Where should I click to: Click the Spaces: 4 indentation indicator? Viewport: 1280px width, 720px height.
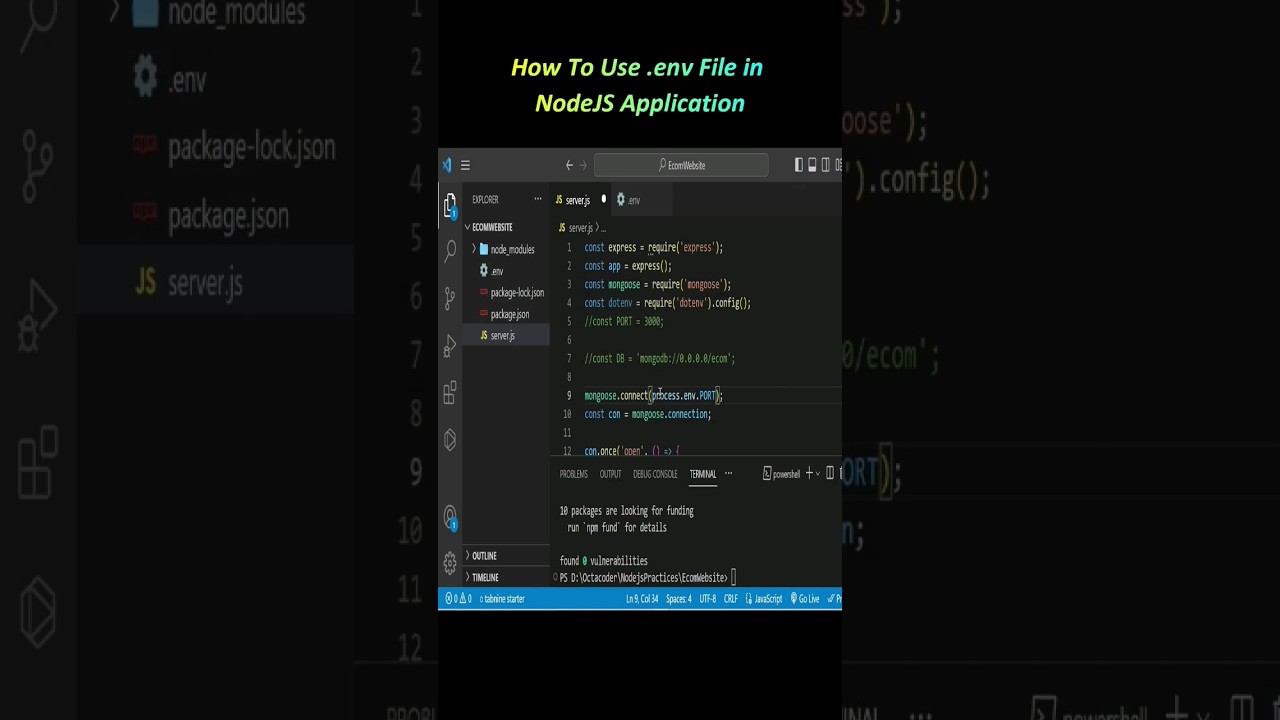pyautogui.click(x=679, y=599)
